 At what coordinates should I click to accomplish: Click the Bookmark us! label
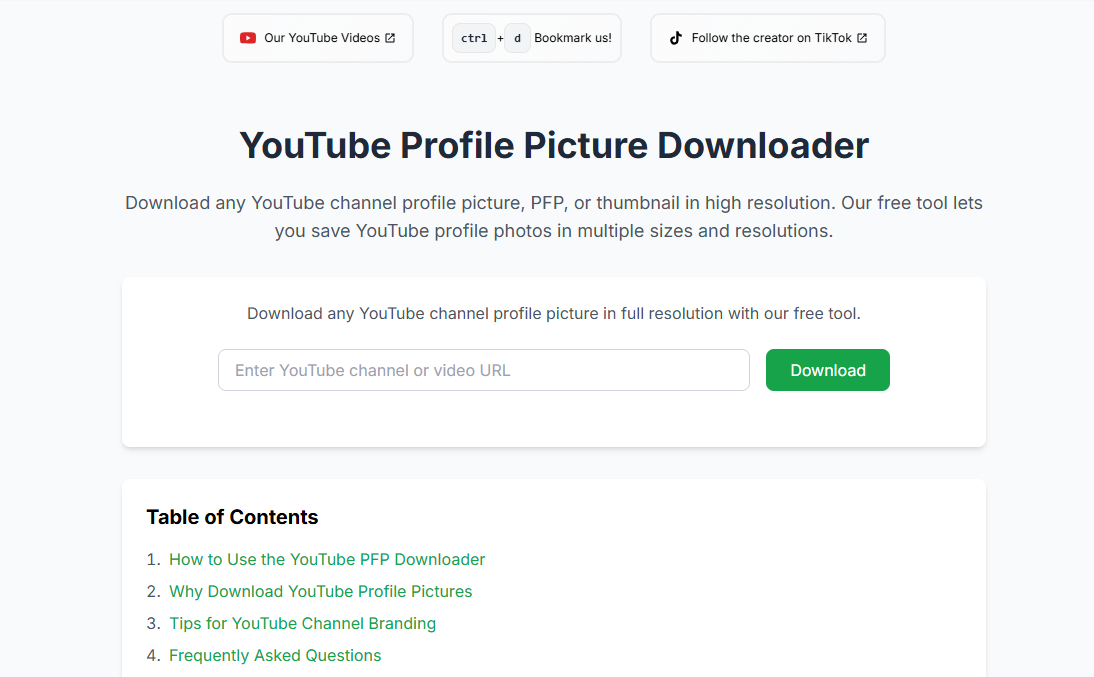[x=572, y=38]
